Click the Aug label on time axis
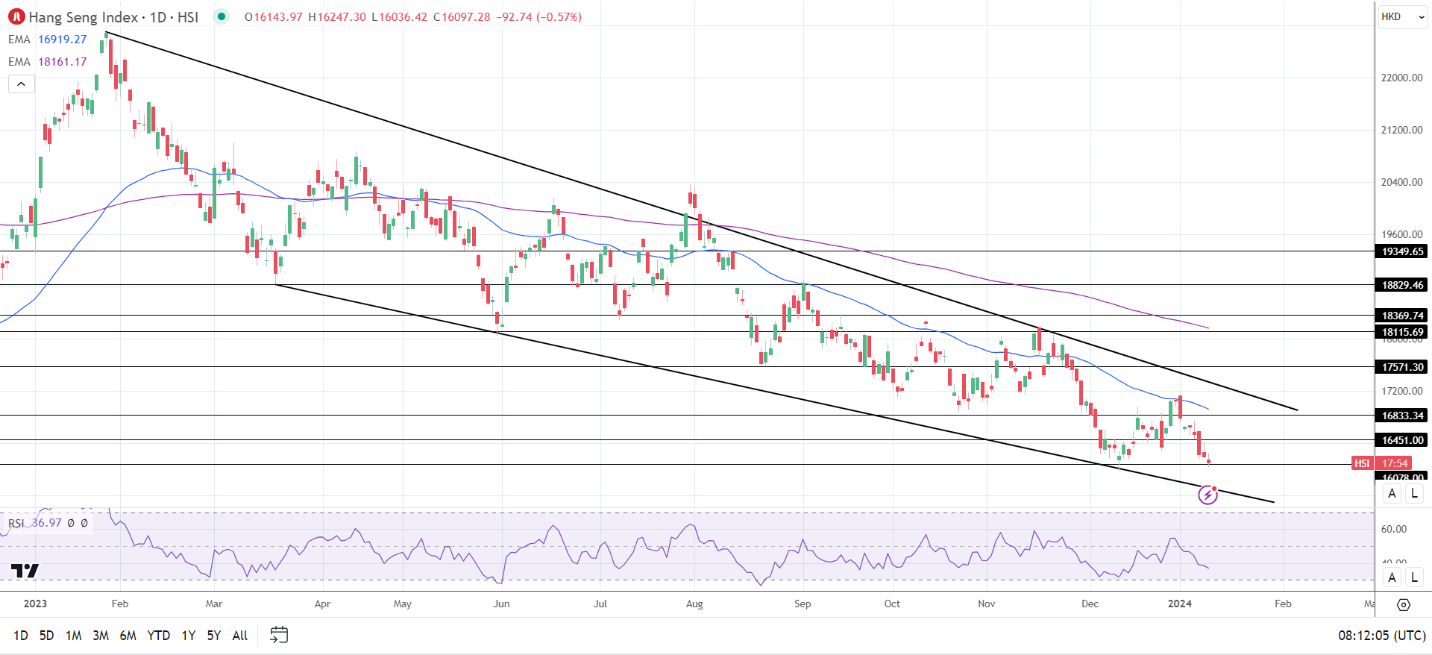This screenshot has width=1432, height=655. pos(695,604)
